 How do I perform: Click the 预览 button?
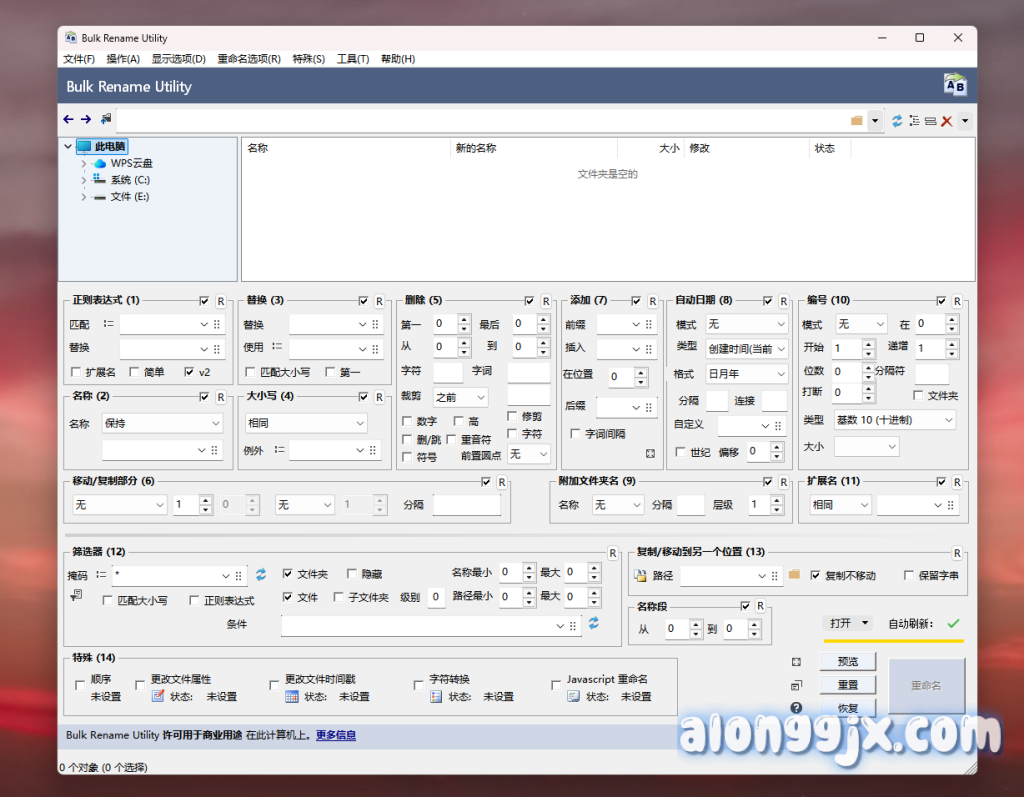(847, 661)
